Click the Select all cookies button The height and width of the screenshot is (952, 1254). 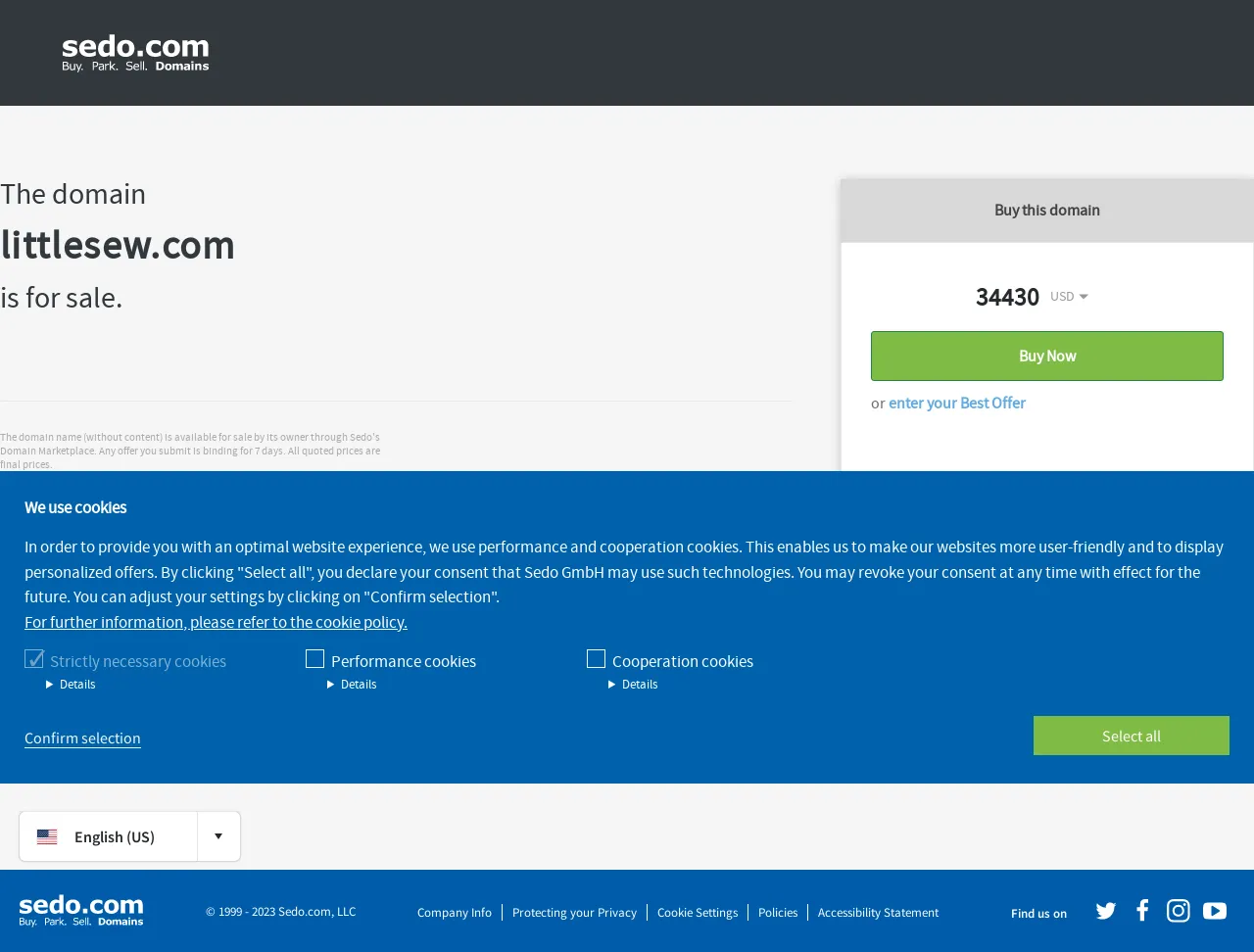tap(1132, 736)
